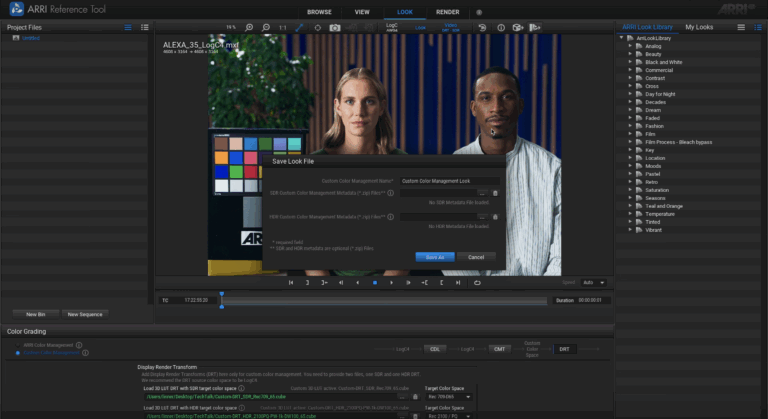
Task: Click the Custom Color Management Name field
Action: click(x=450, y=181)
